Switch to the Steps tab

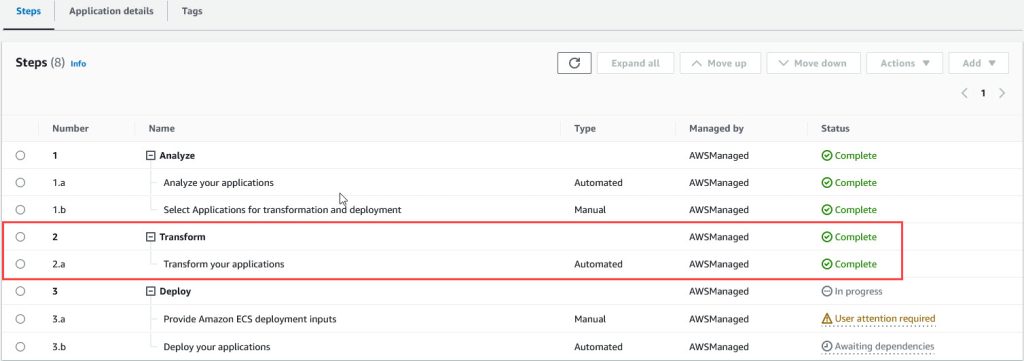[x=29, y=11]
